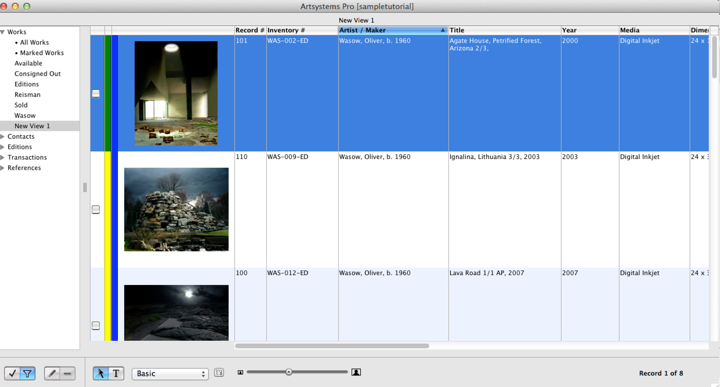Click the minus remove button
Screen dimensions: 720x387
tap(68, 373)
